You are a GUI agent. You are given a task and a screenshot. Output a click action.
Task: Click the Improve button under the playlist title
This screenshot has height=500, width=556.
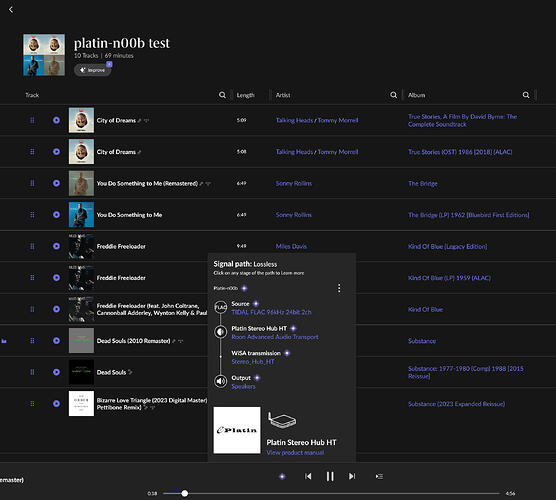[93, 70]
